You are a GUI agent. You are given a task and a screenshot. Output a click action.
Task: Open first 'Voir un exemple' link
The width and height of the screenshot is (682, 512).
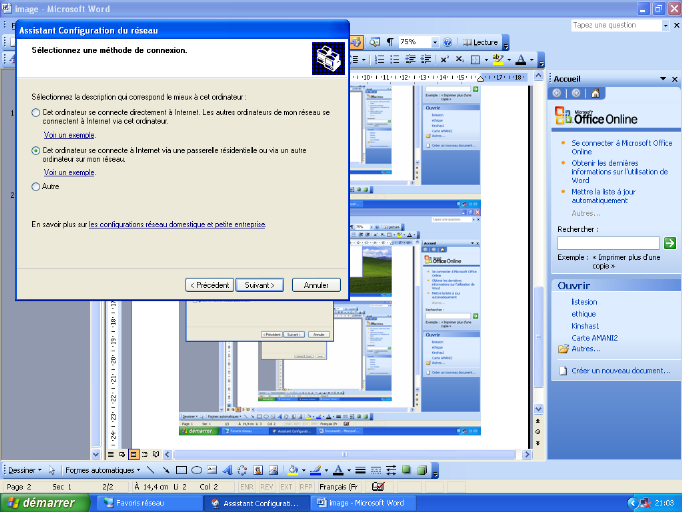(x=69, y=135)
